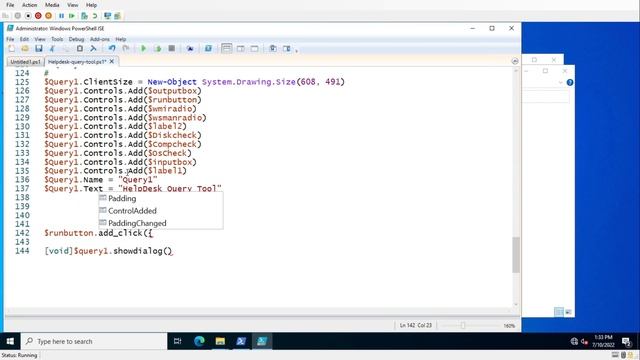Click the Cut scissors icon

click(52, 49)
